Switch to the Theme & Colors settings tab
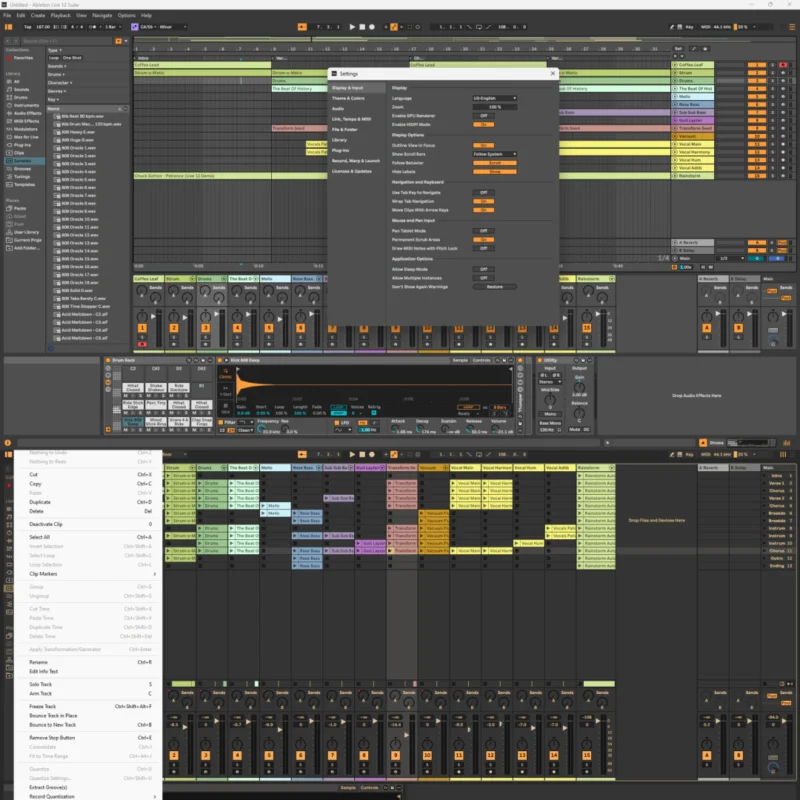This screenshot has width=800, height=800. point(348,98)
